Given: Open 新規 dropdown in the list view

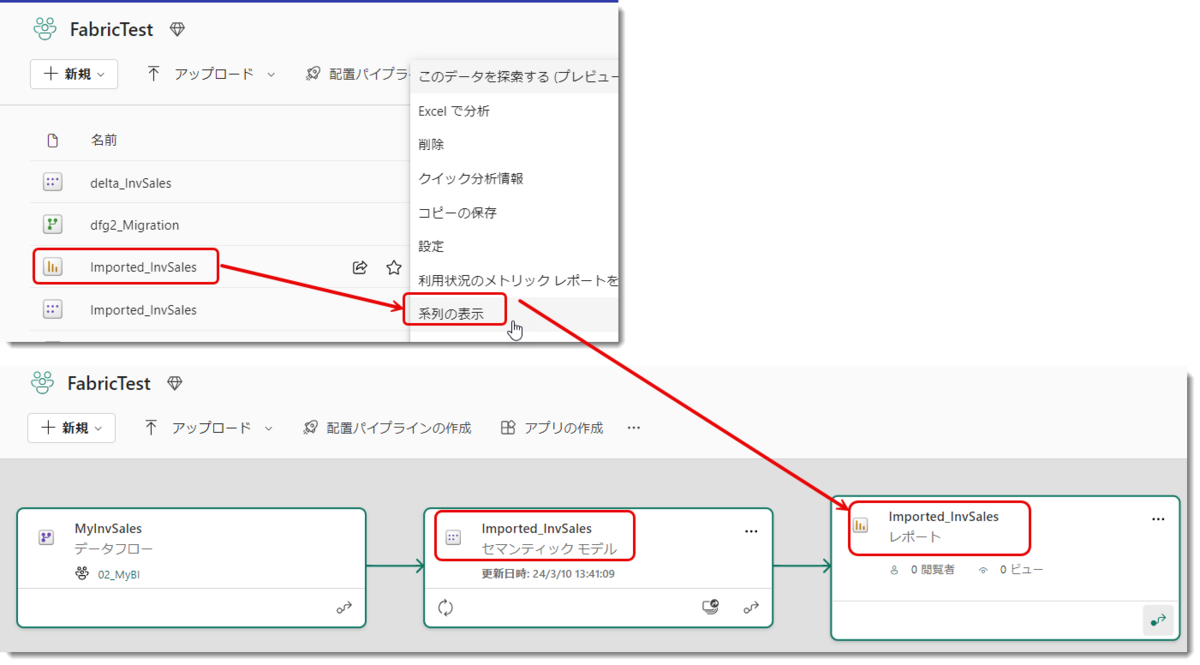Looking at the screenshot, I should tap(74, 74).
